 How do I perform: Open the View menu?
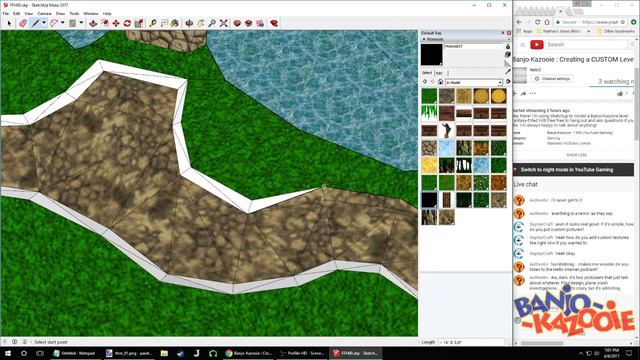click(x=29, y=13)
